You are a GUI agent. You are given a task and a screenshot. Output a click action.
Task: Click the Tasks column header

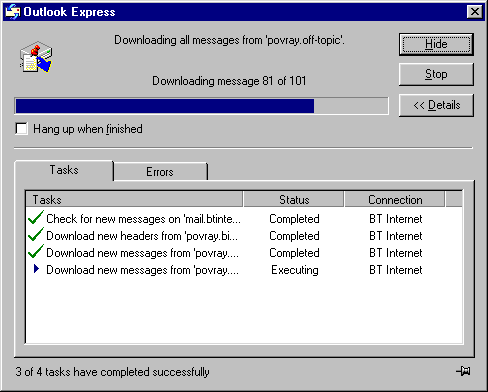click(x=134, y=199)
